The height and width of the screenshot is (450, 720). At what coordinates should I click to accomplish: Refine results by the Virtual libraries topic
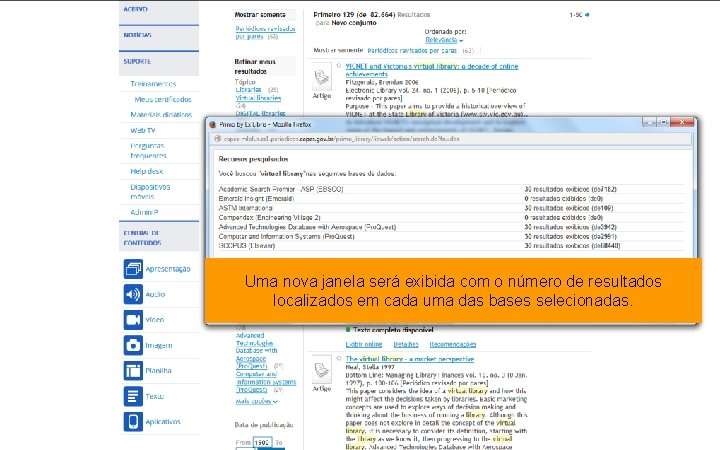[258, 98]
